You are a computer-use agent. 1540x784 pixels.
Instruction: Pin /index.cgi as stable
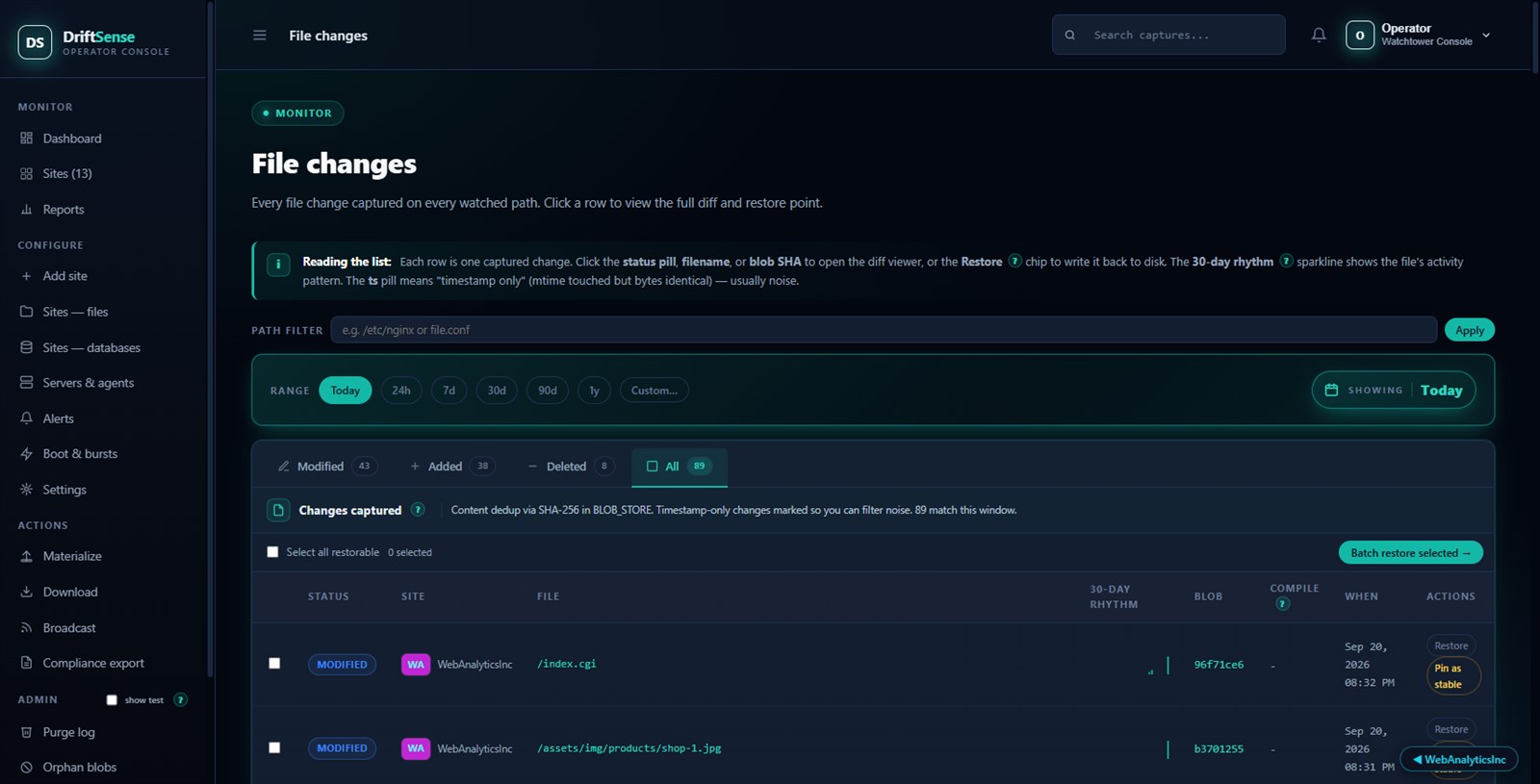click(1453, 676)
